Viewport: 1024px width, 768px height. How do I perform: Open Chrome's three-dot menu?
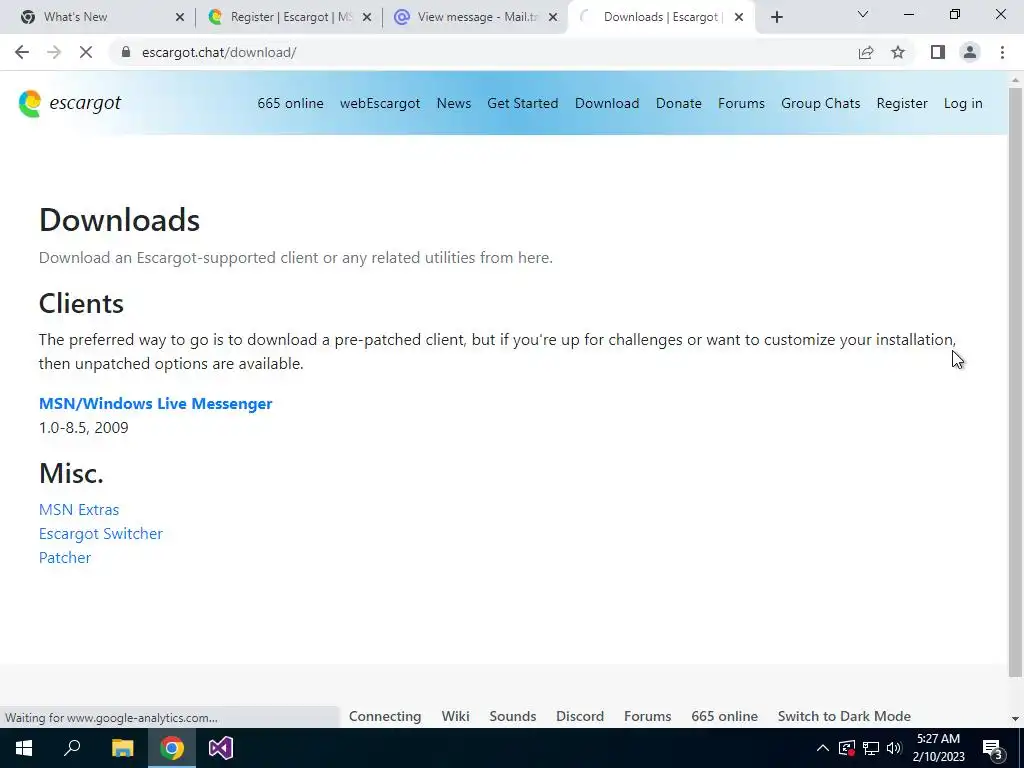(x=1002, y=52)
